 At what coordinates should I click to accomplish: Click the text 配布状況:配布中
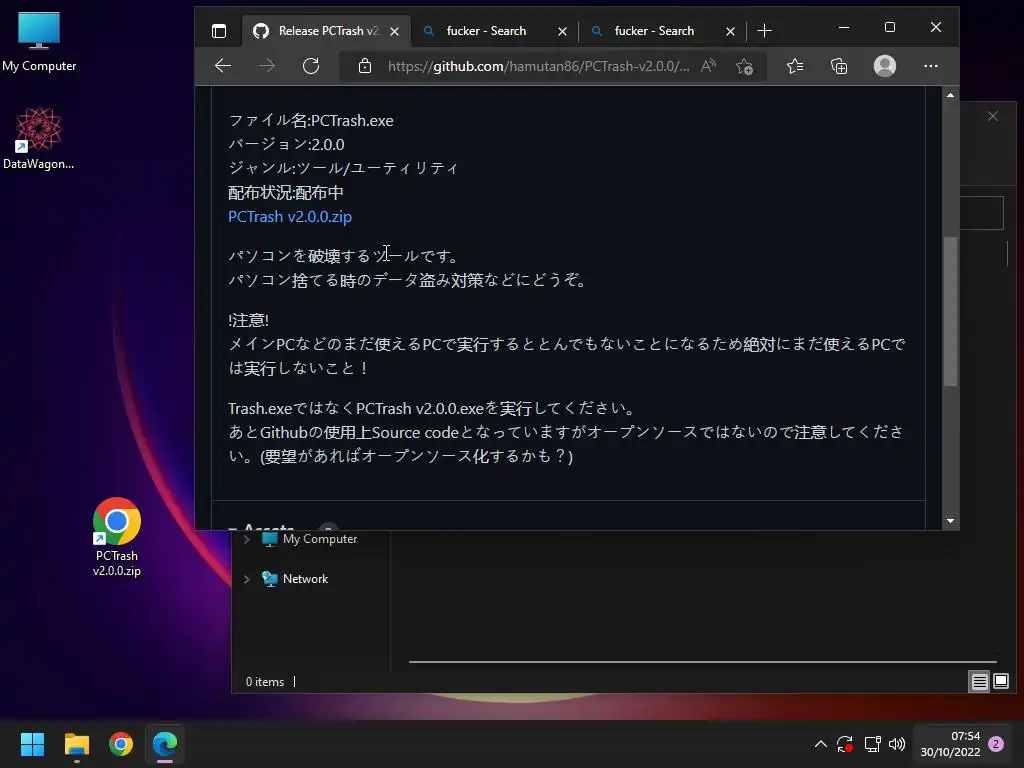(x=285, y=193)
